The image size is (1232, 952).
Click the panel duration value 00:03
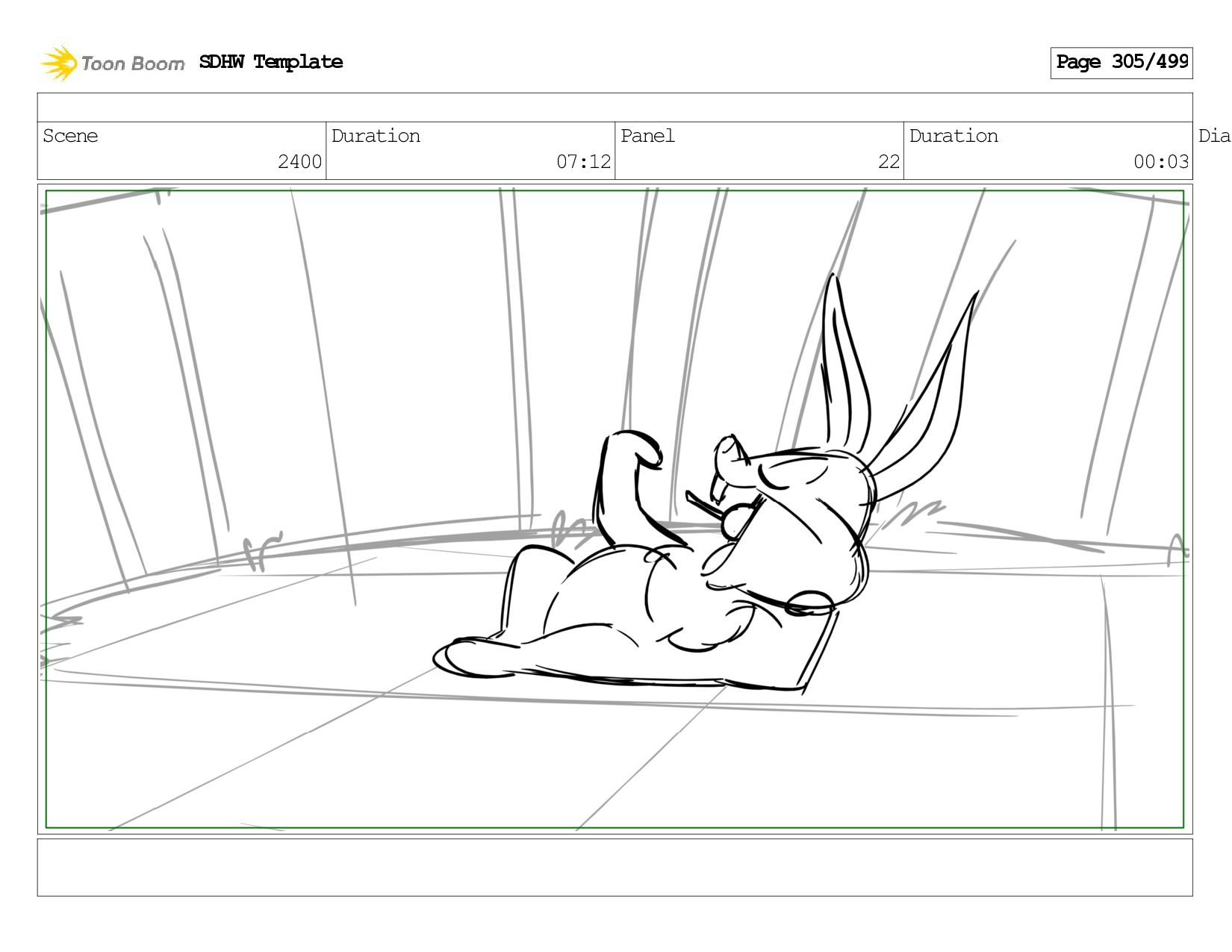[x=1161, y=162]
